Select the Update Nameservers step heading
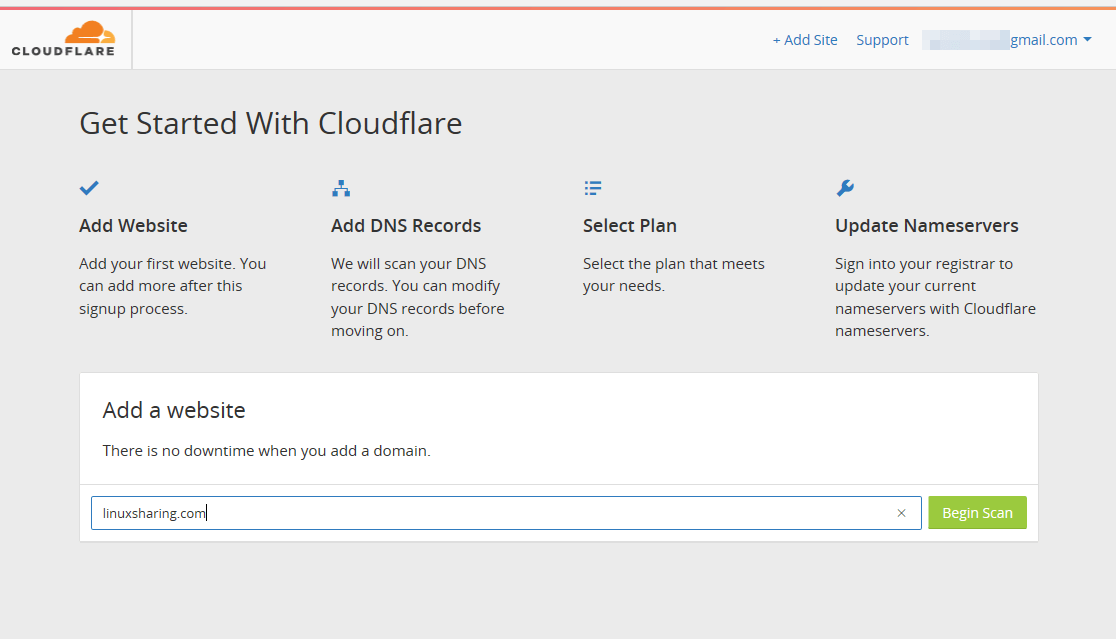This screenshot has width=1116, height=639. [927, 226]
